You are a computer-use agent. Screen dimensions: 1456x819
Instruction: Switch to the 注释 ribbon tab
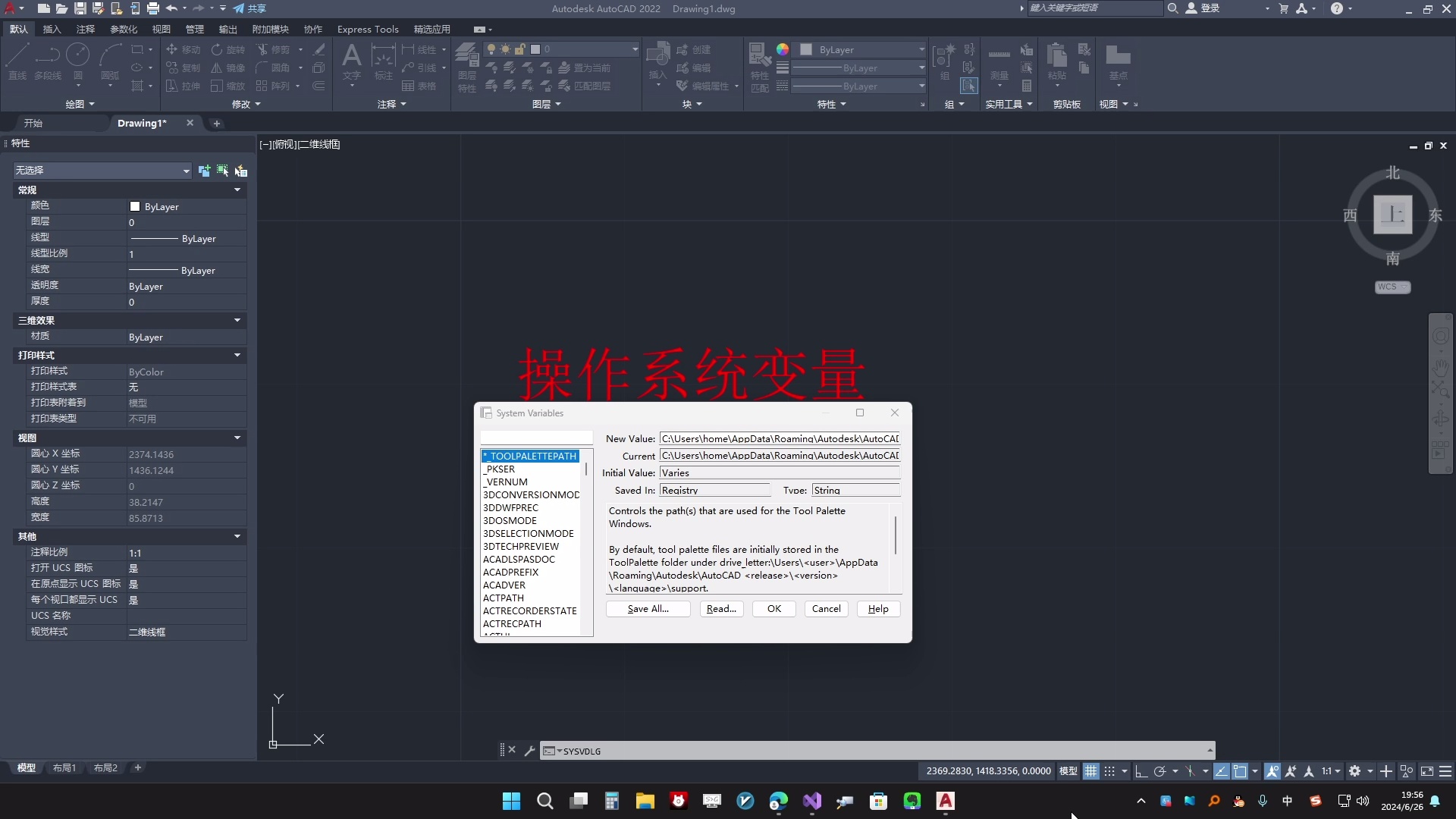pos(86,29)
